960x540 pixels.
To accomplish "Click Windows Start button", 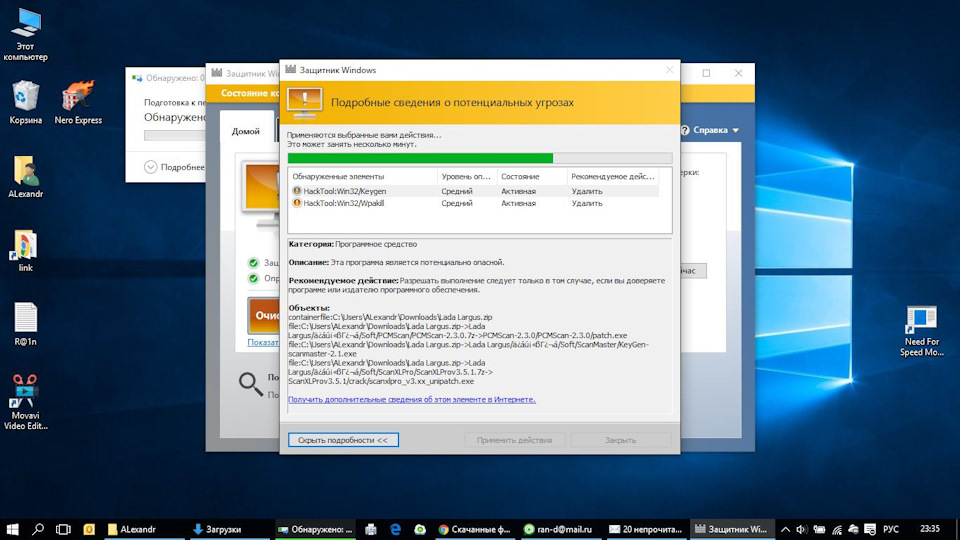I will tap(12, 529).
